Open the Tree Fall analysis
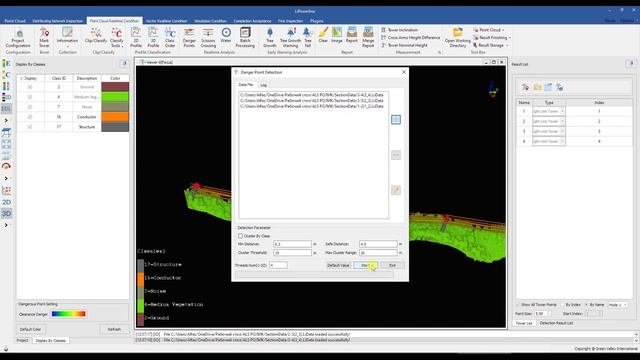This screenshot has height=360, width=640. click(x=308, y=38)
